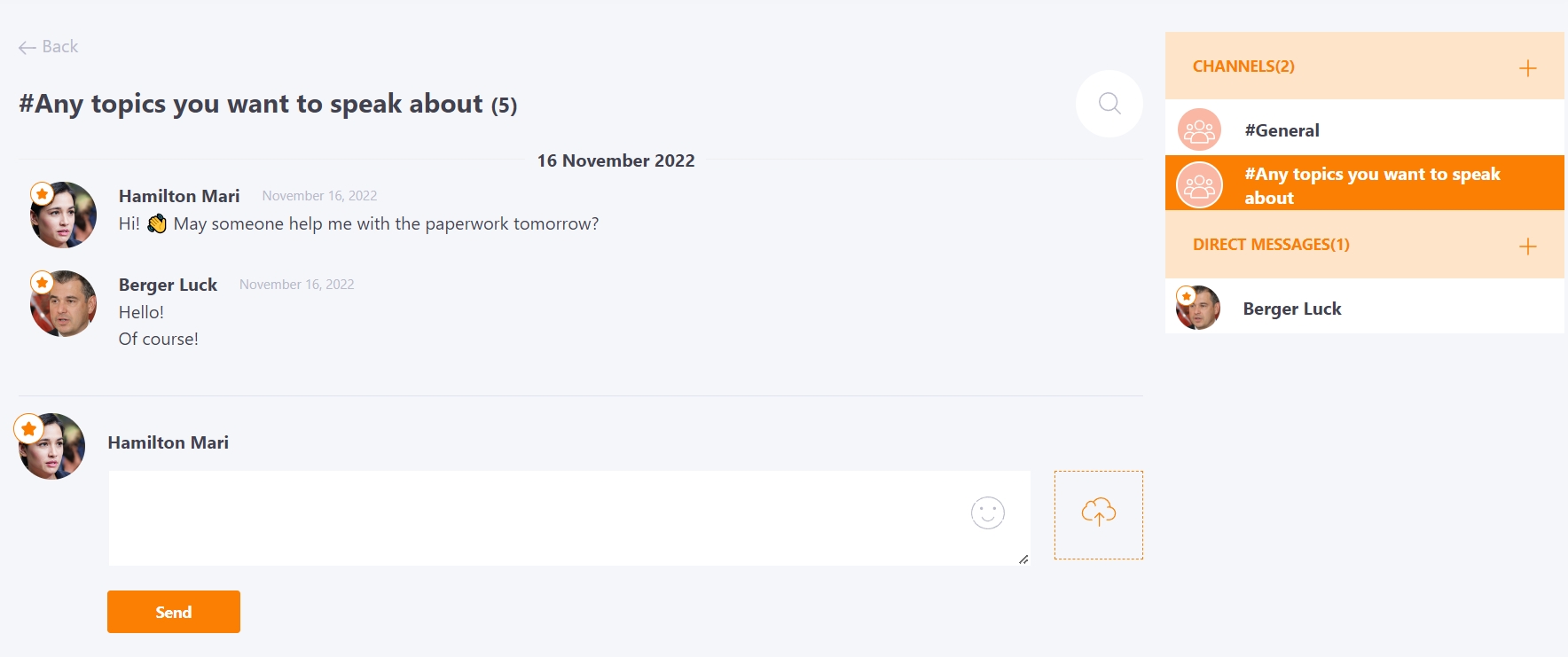Click the textarea resize handle corner
The width and height of the screenshot is (1568, 657).
[1023, 559]
